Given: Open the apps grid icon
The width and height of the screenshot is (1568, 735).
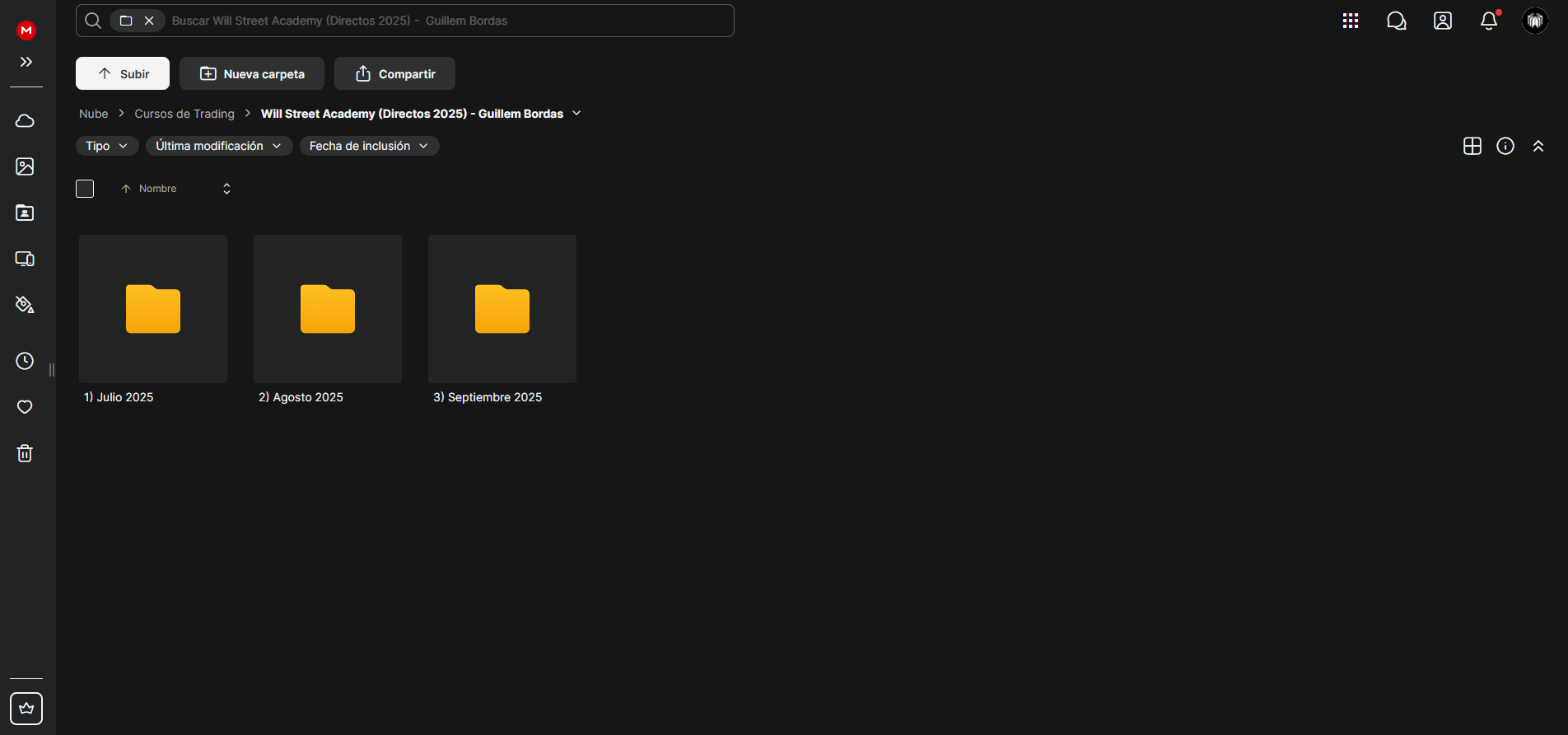Looking at the screenshot, I should point(1351,21).
